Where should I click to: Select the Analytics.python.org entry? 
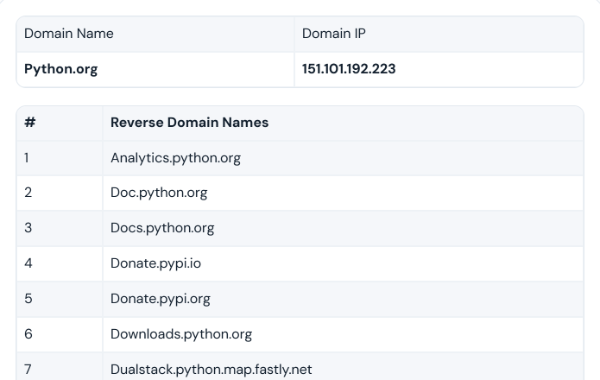pyautogui.click(x=176, y=158)
